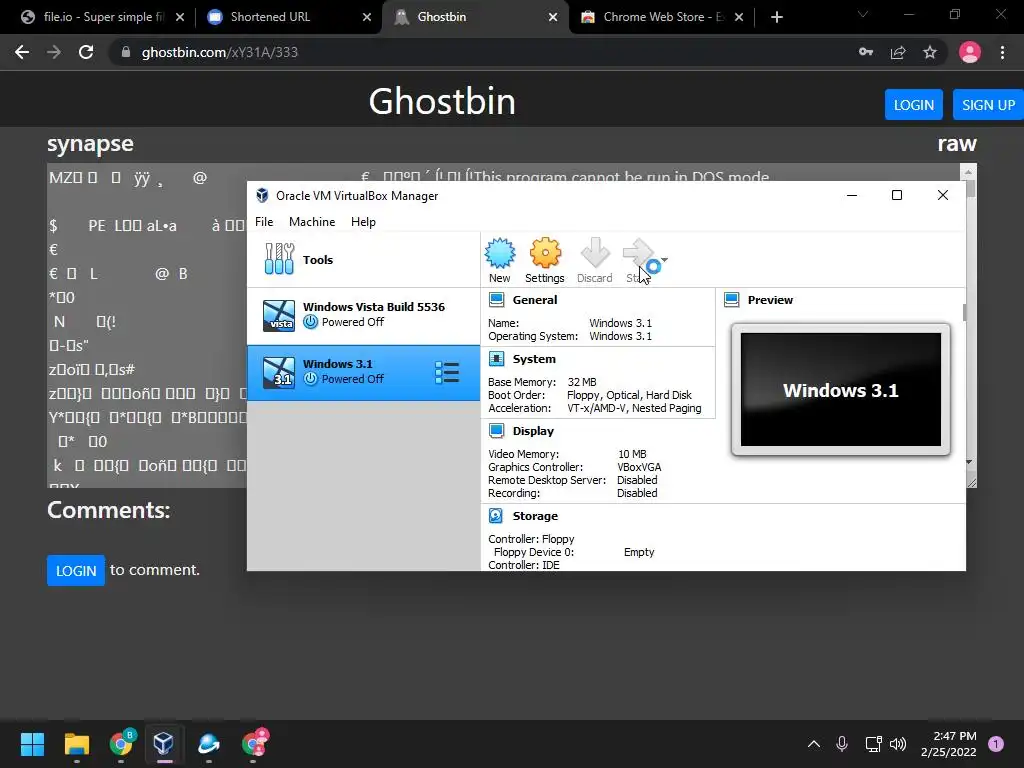The width and height of the screenshot is (1024, 768).
Task: Open the Help menu in VirtualBox
Action: coord(363,222)
